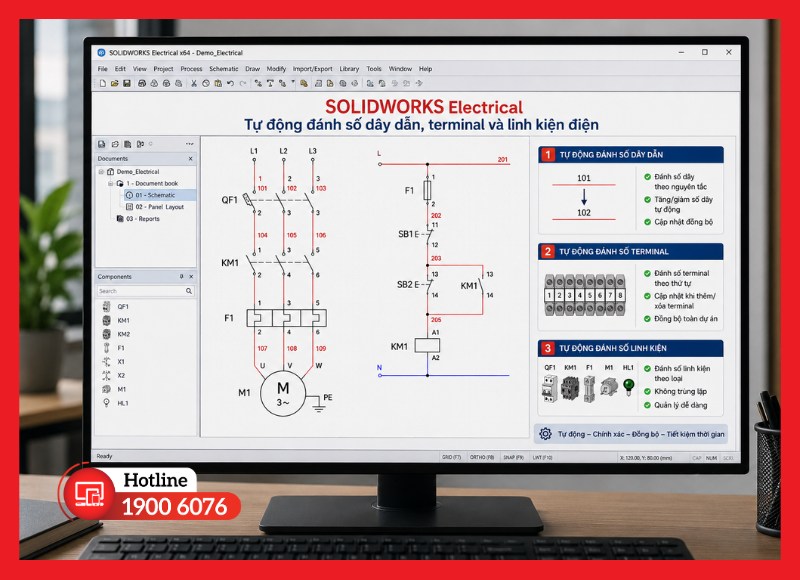The height and width of the screenshot is (580, 800).
Task: Click the settings gear icon in bottom banner
Action: tap(545, 434)
